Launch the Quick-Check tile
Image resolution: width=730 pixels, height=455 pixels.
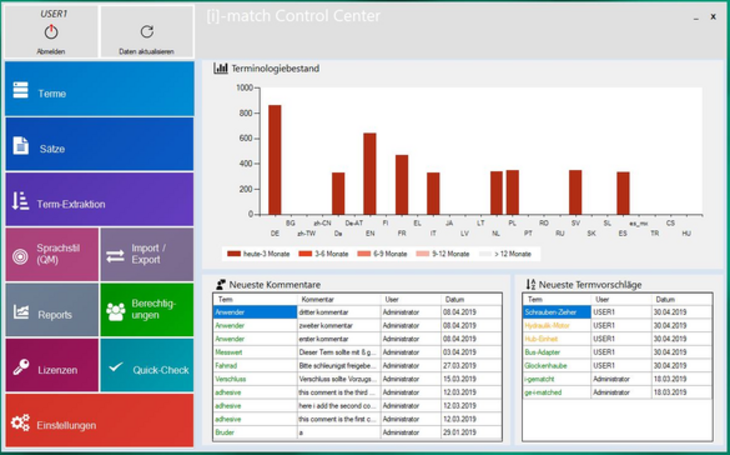(x=147, y=368)
